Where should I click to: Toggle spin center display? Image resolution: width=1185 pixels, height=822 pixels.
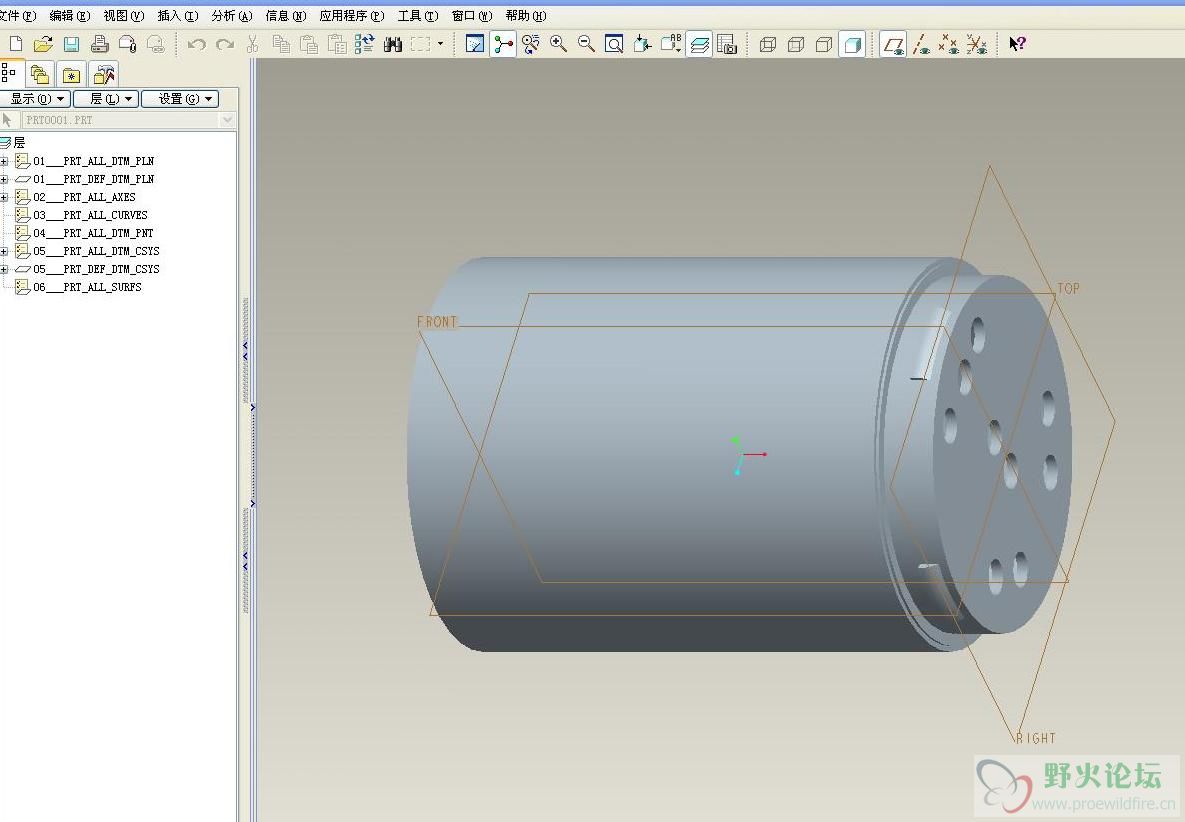point(503,45)
